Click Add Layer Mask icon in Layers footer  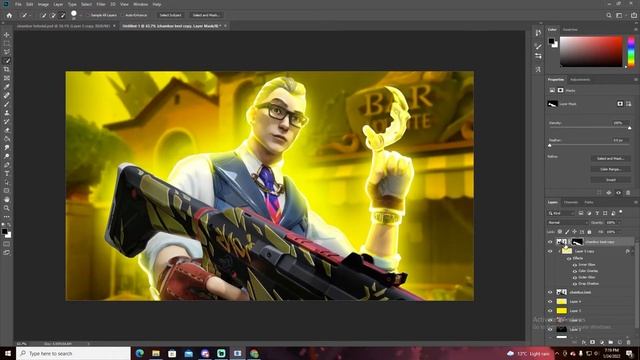click(x=592, y=342)
